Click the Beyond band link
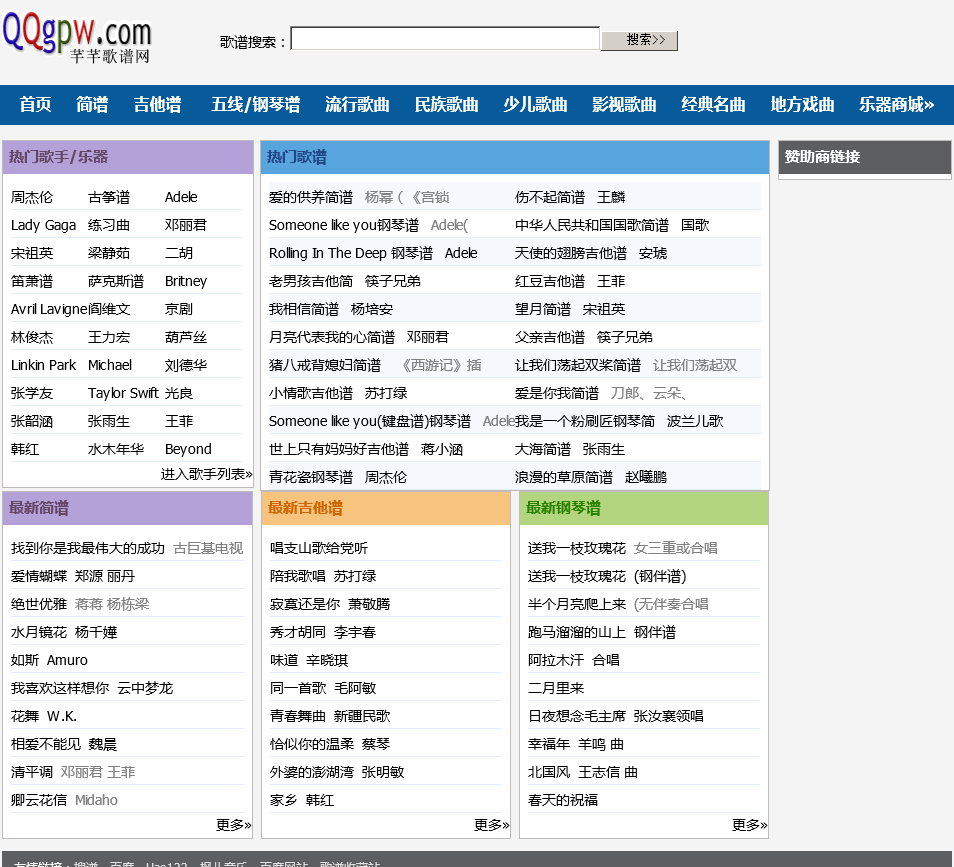The width and height of the screenshot is (954, 867). click(188, 449)
